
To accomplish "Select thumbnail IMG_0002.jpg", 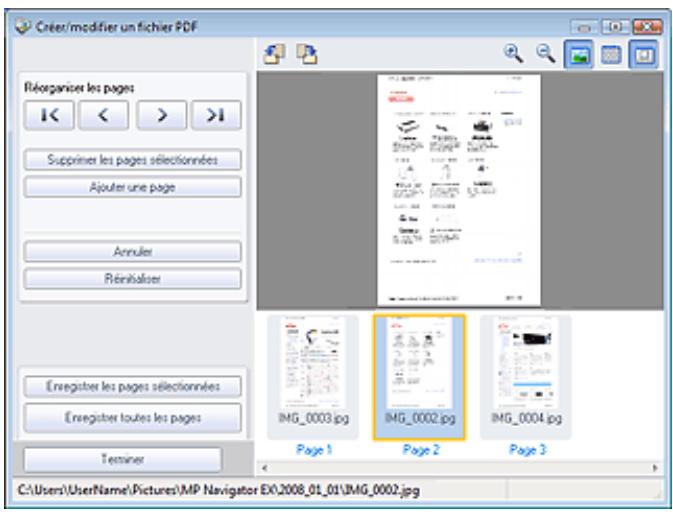I will coord(419,377).
